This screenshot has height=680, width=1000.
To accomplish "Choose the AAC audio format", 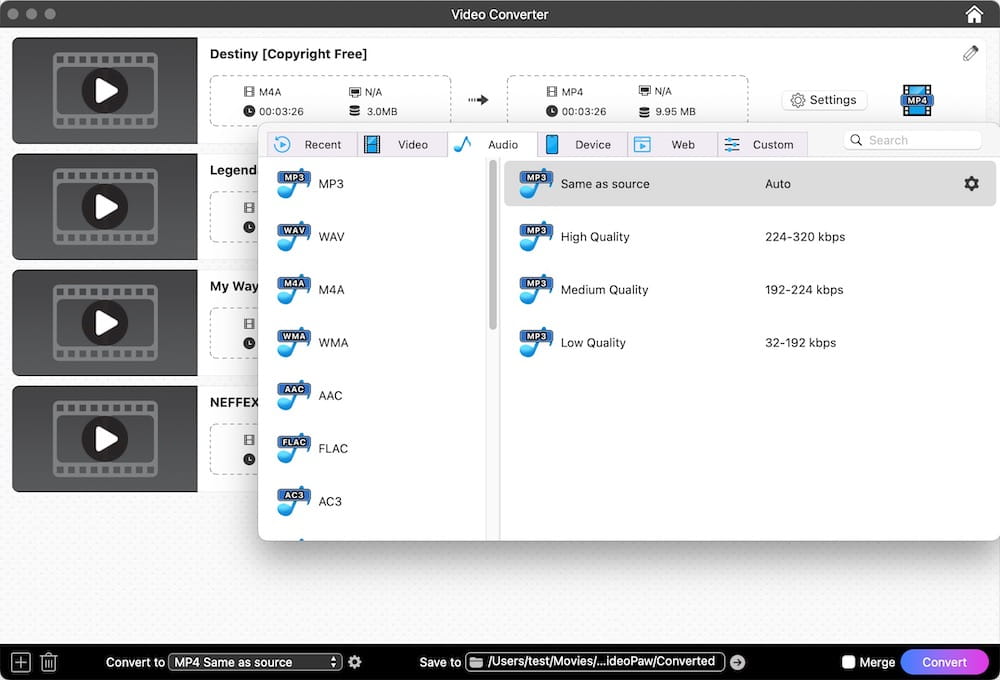I will (x=292, y=394).
